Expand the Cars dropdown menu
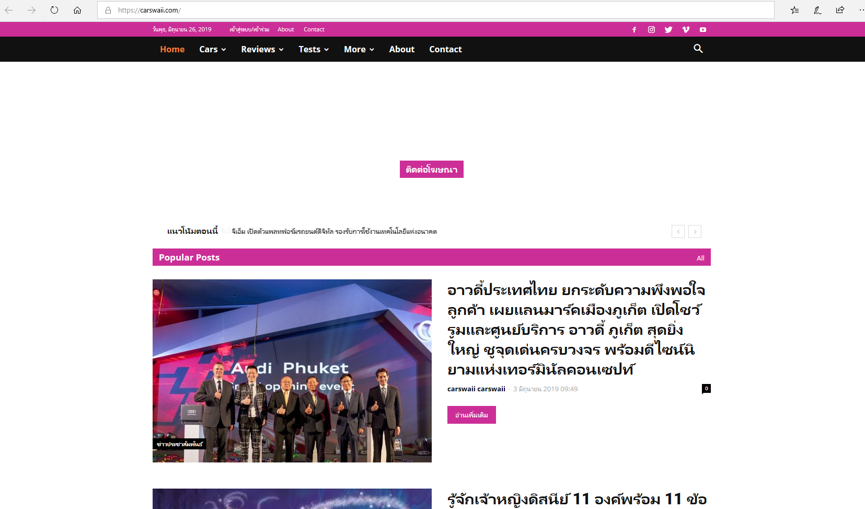This screenshot has width=865, height=509. point(212,49)
